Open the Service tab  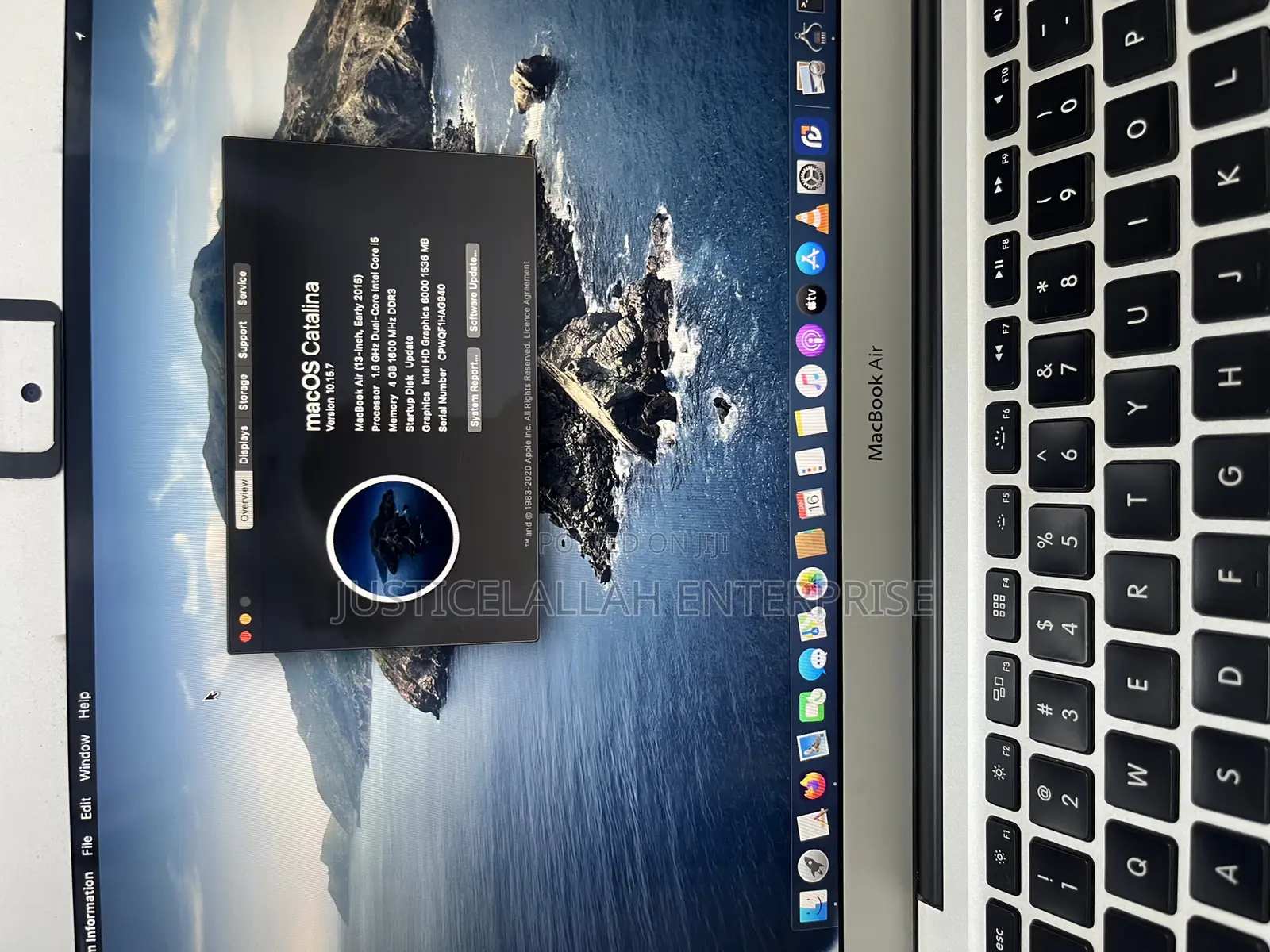point(242,286)
